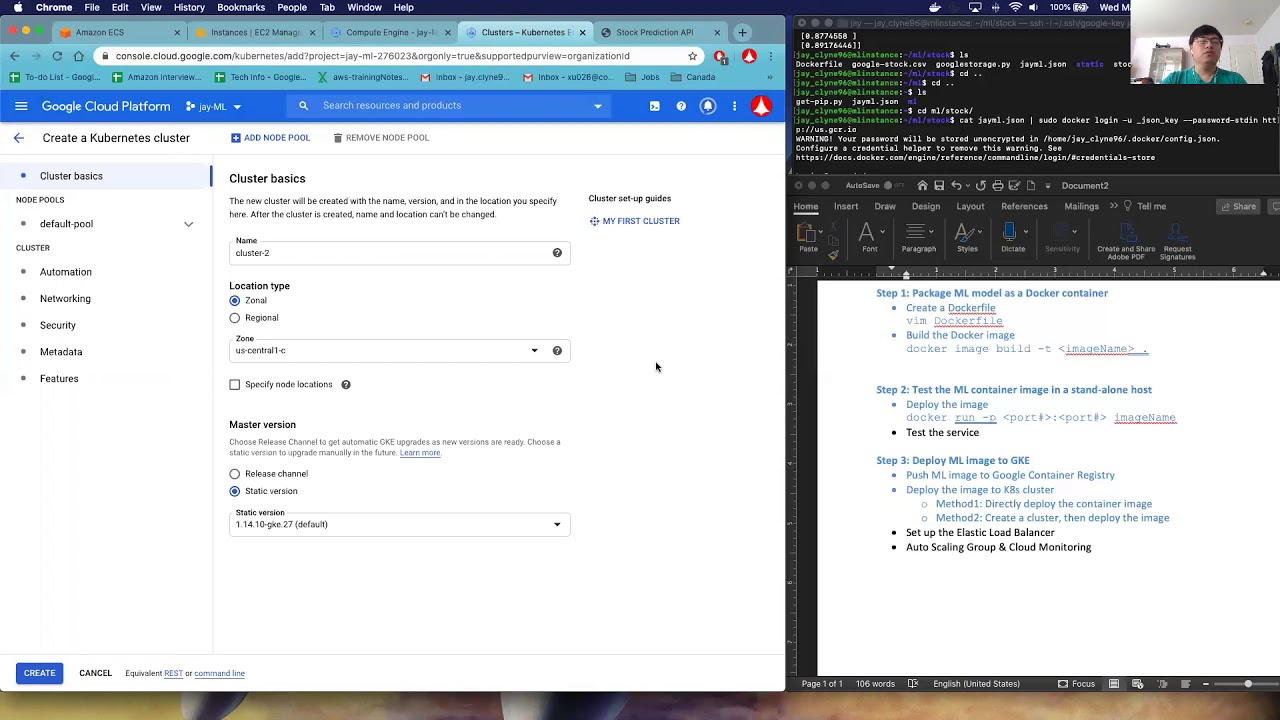Switch to the Amazon ECS tab
1280x720 pixels.
pos(117,32)
